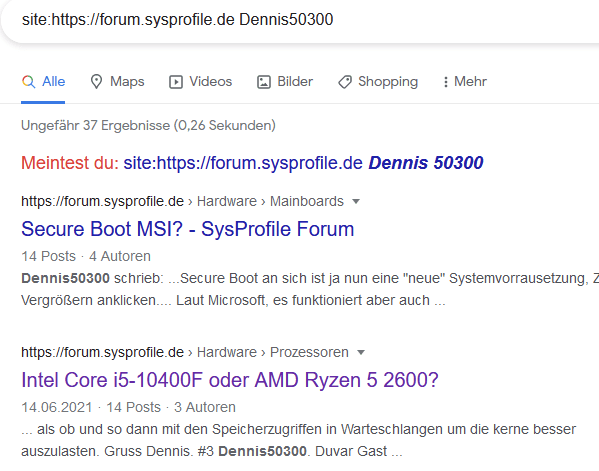Click the magnifier icon next to Alle

point(29,82)
